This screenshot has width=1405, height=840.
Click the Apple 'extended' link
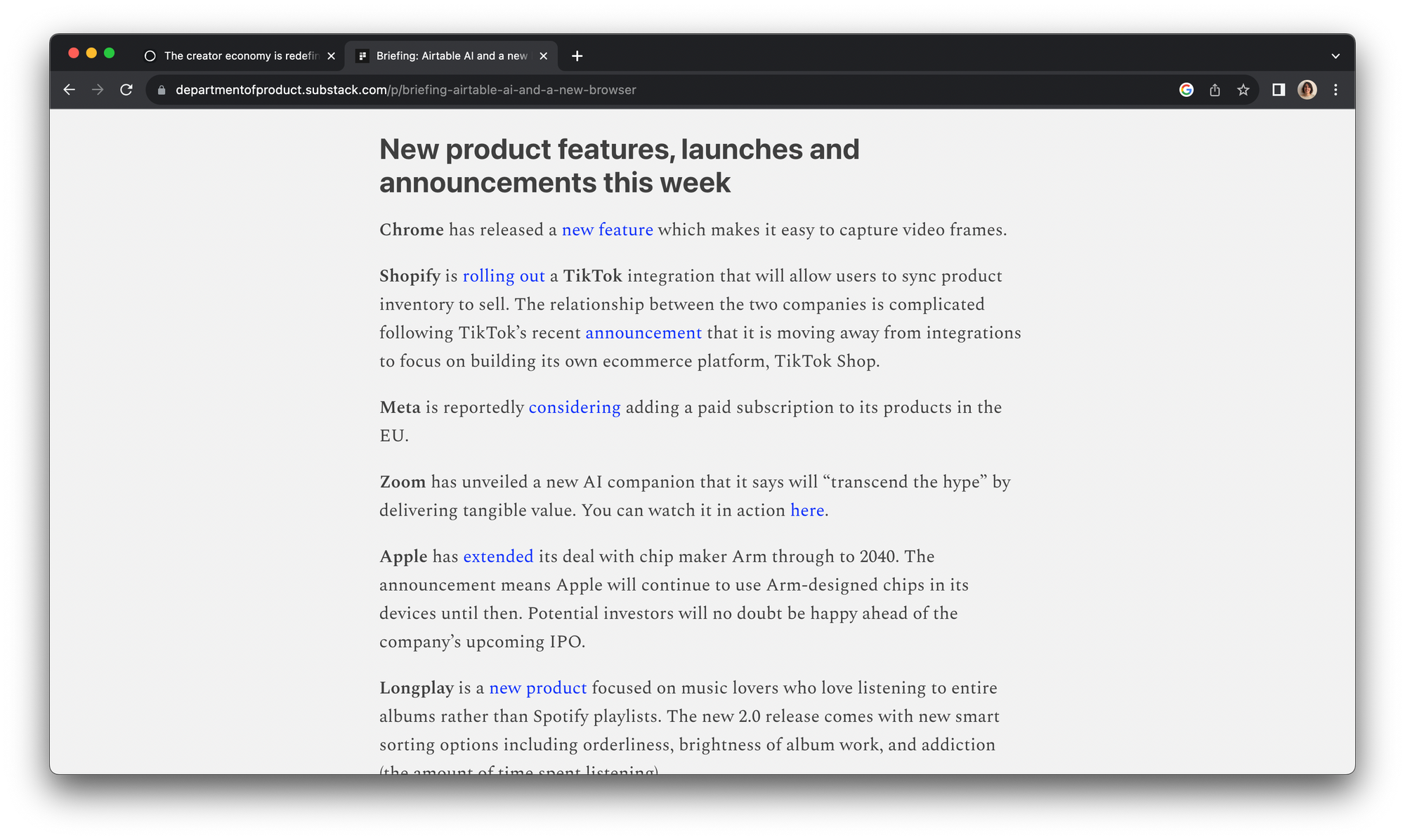(x=497, y=557)
